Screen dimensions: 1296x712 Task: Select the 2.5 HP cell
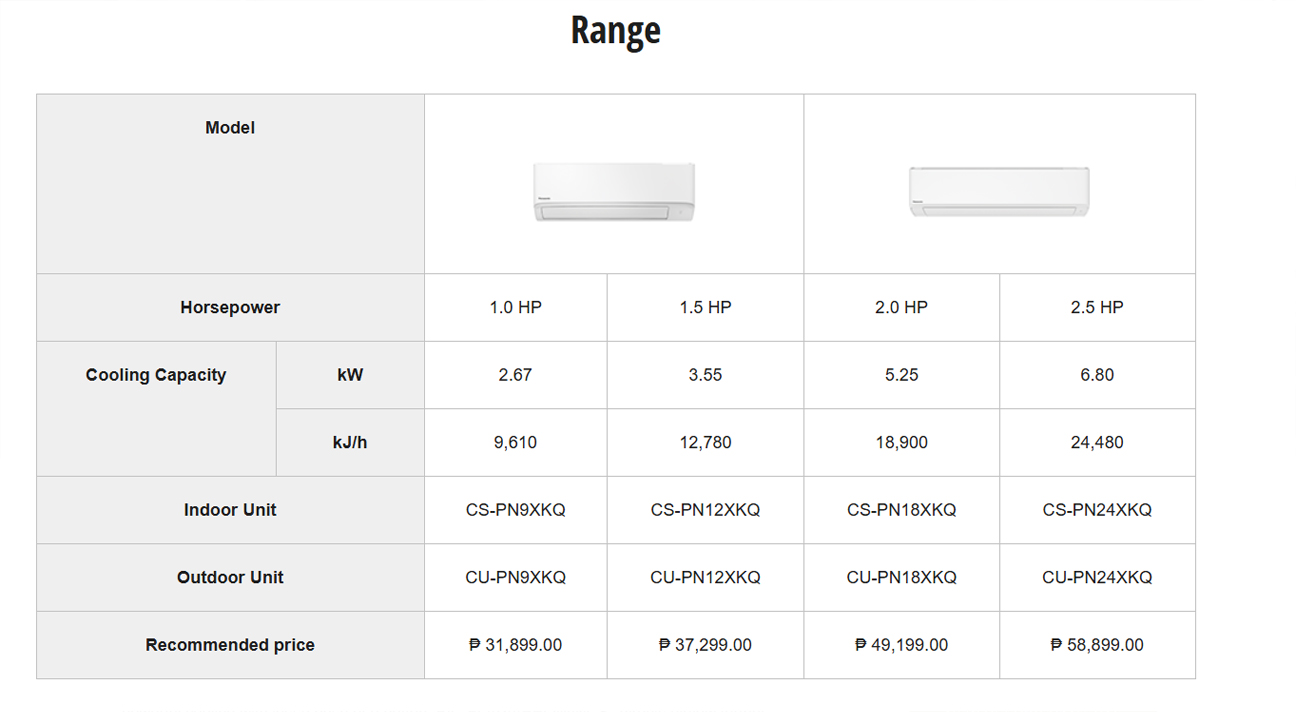(x=1097, y=308)
